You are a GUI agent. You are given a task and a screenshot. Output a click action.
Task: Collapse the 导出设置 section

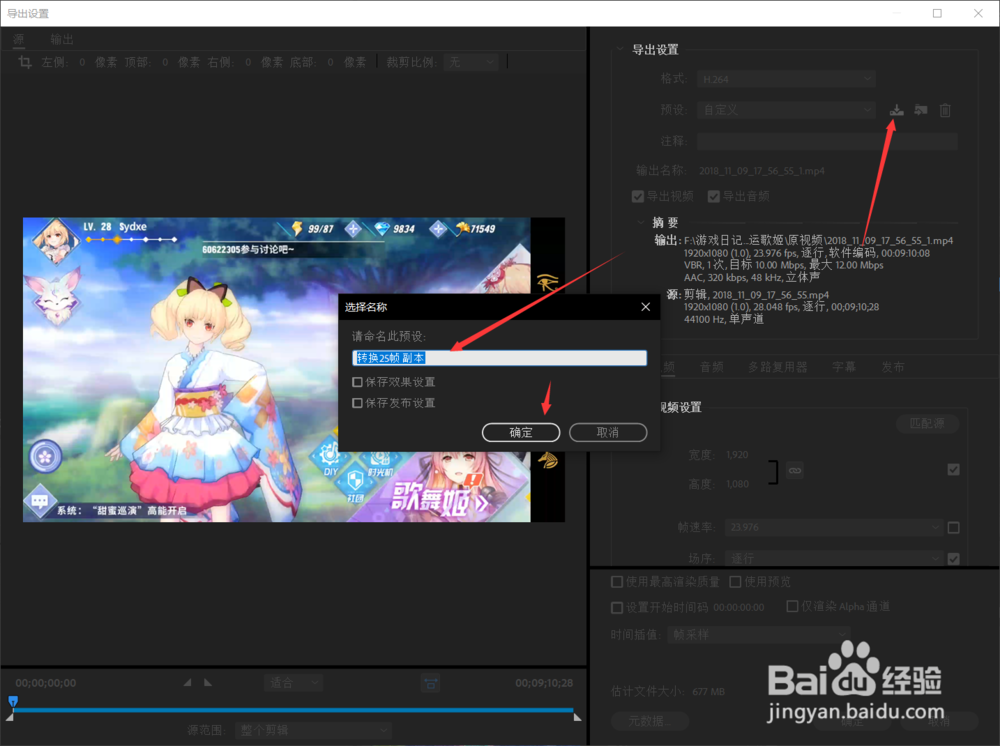620,49
